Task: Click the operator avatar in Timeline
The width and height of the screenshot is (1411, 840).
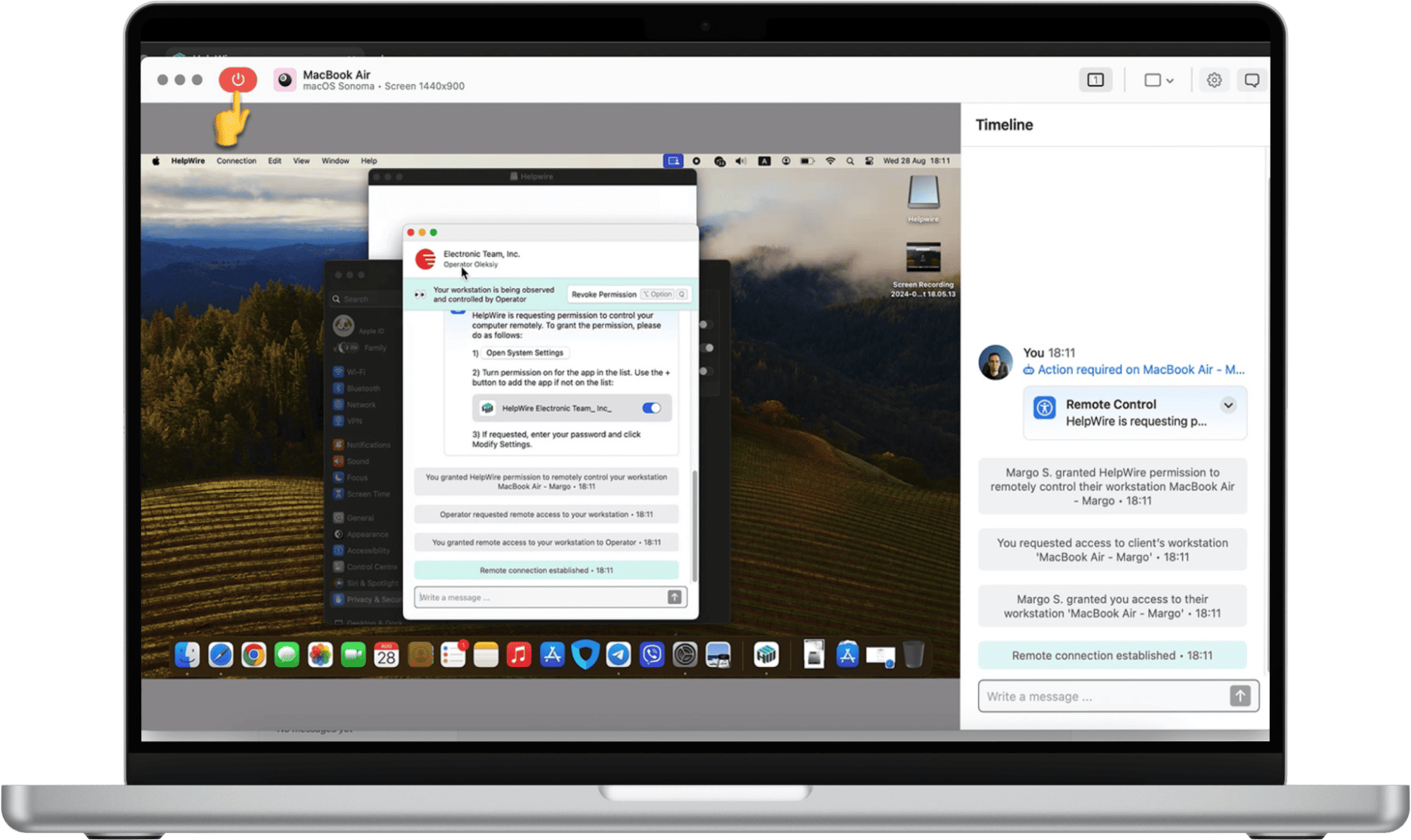Action: pyautogui.click(x=995, y=362)
